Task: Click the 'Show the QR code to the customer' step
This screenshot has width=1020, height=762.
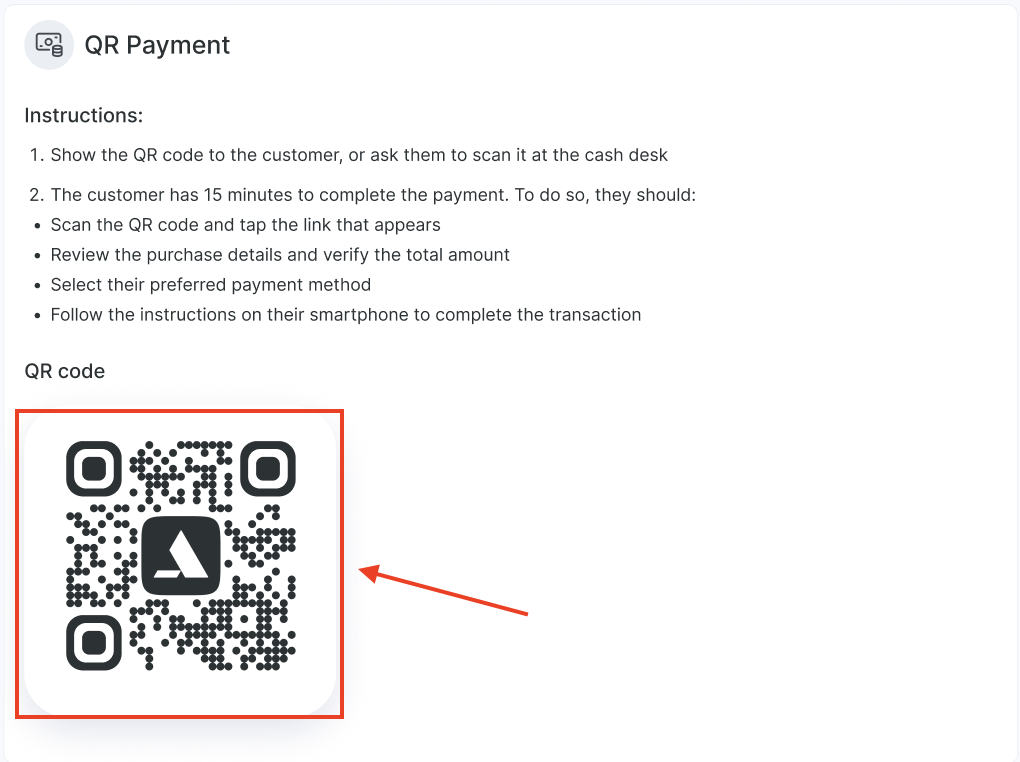Action: tap(359, 155)
